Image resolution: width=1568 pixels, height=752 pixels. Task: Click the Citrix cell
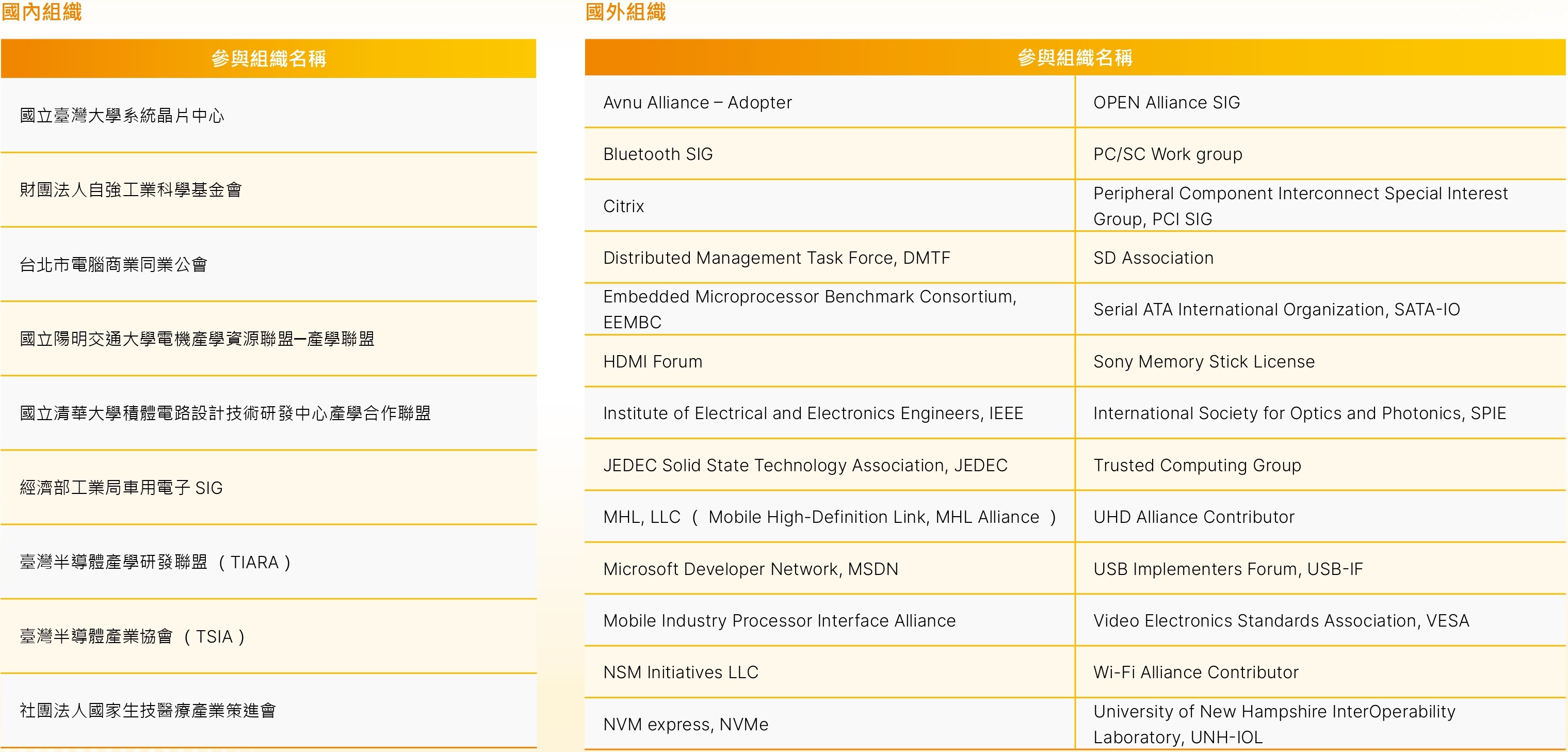(x=830, y=206)
